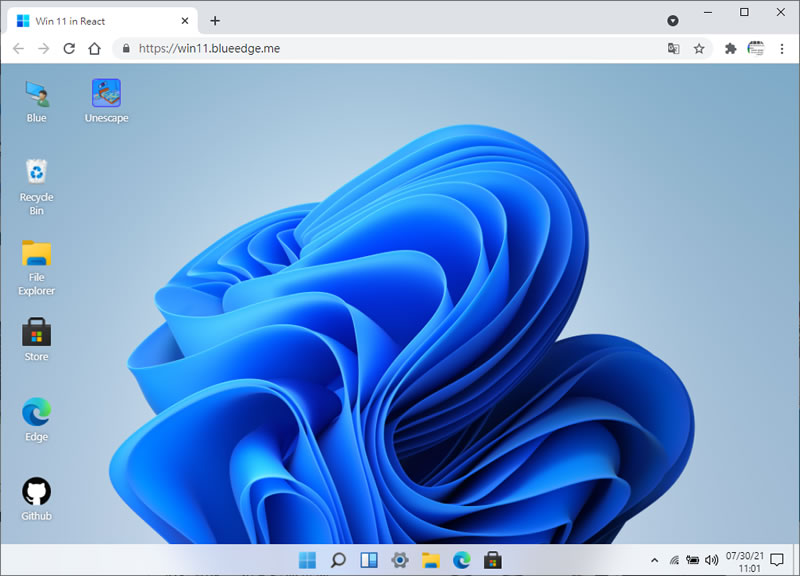The image size is (800, 576).
Task: Toggle bookmark star for this page
Action: [x=699, y=48]
